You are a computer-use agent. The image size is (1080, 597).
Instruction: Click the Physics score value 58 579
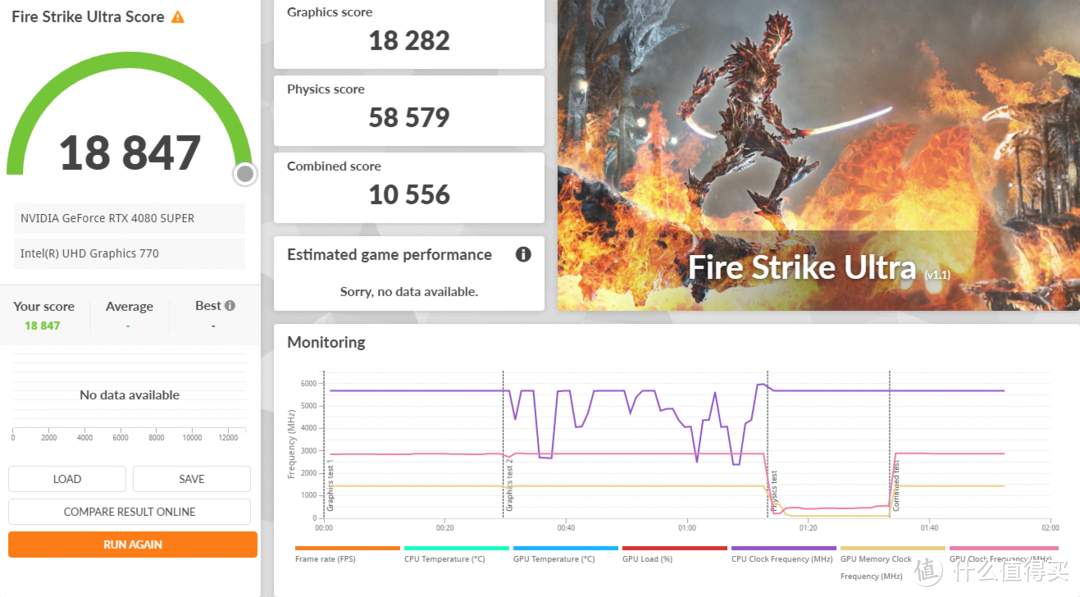point(409,118)
